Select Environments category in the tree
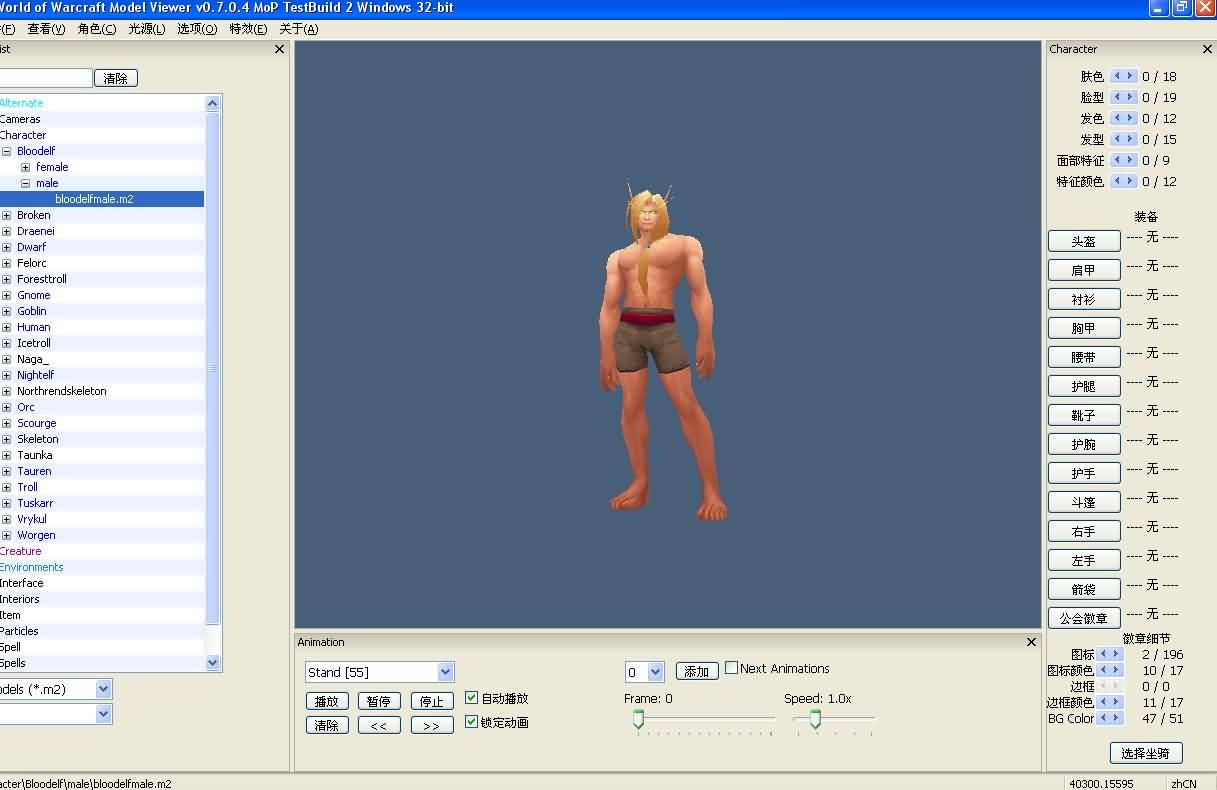 31,567
